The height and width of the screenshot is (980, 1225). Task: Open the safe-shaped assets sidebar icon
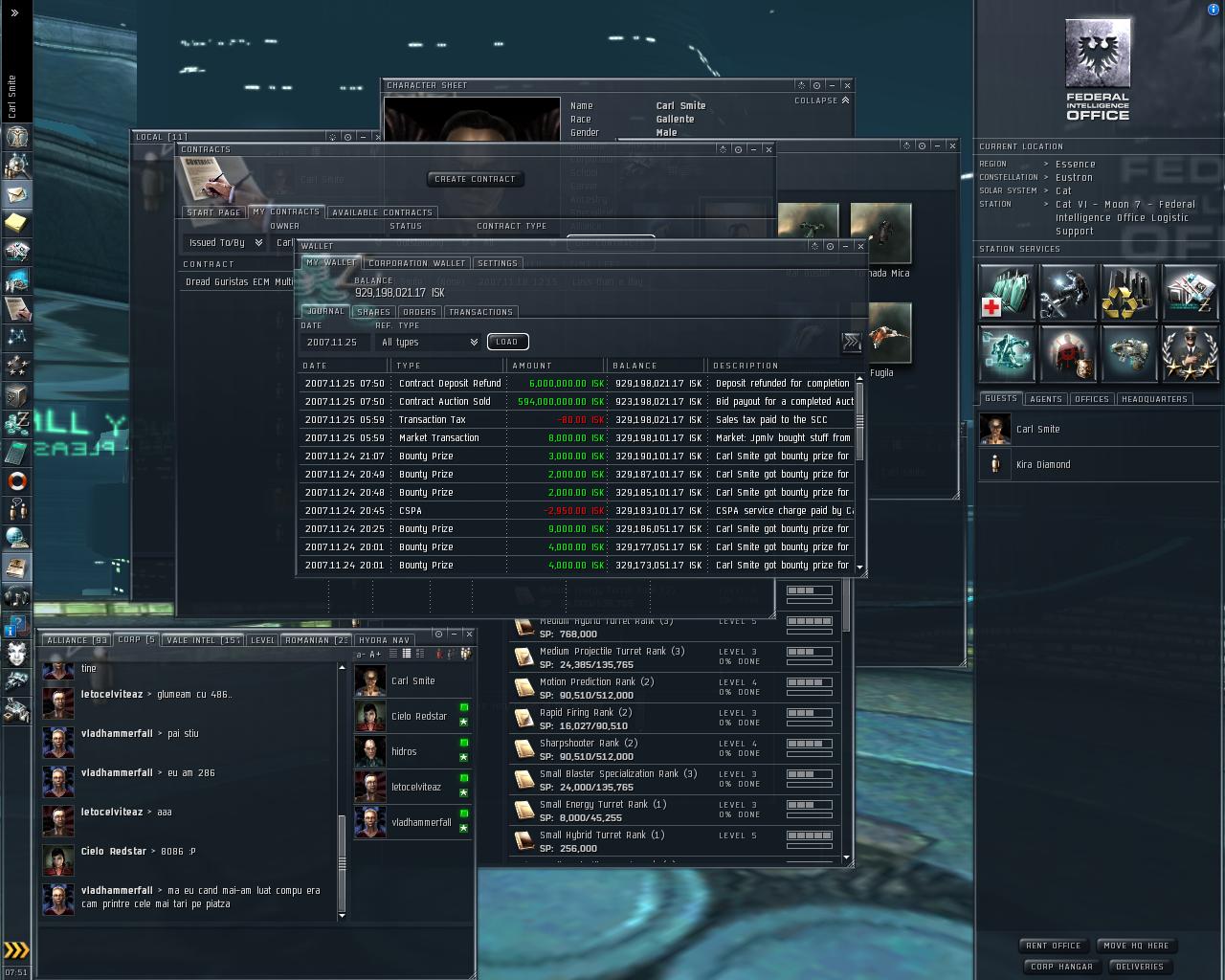[16, 395]
